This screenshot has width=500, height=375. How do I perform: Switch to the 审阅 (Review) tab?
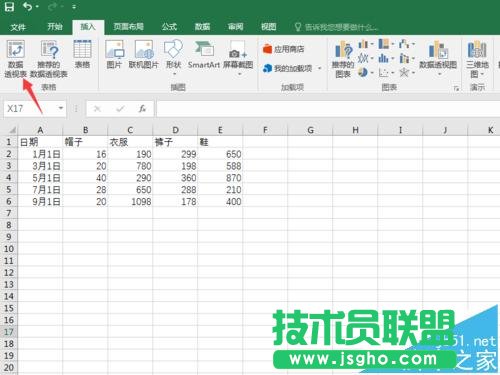click(x=235, y=27)
